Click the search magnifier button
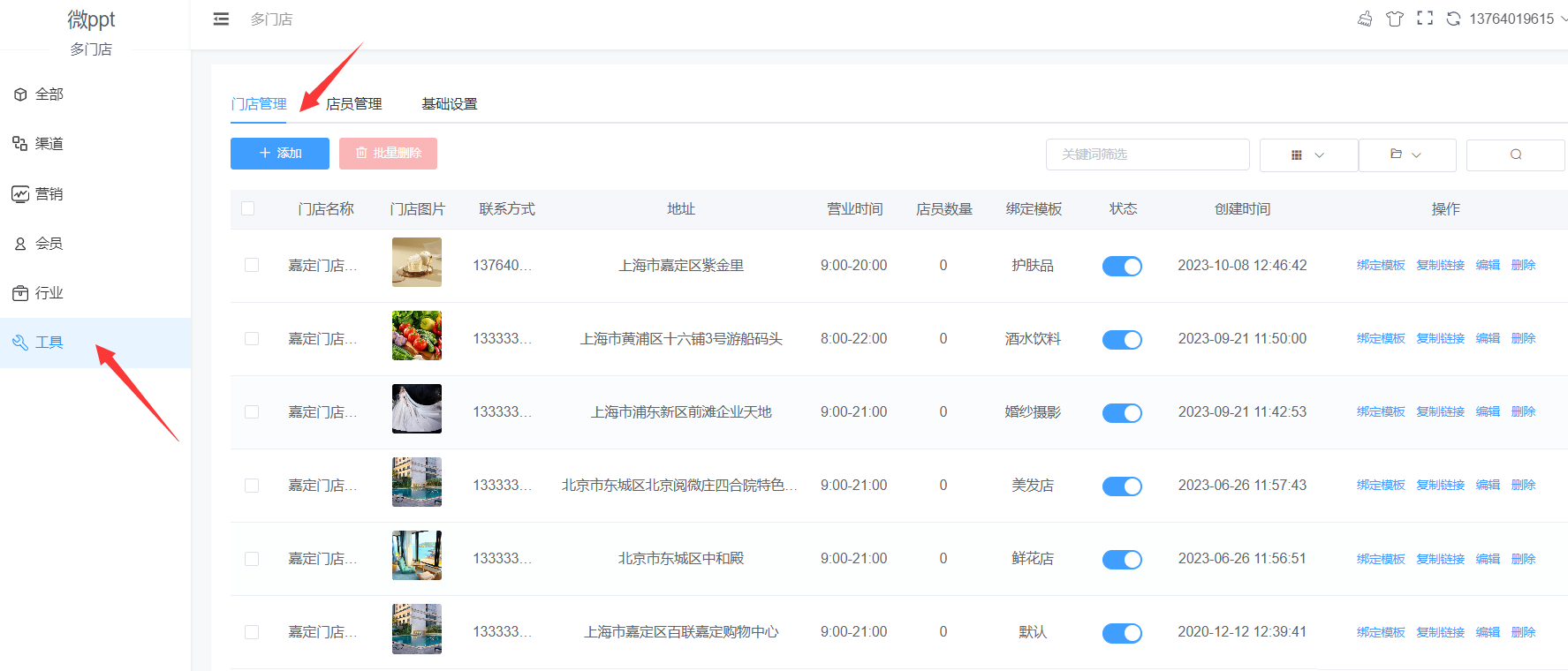1568x671 pixels. tap(1516, 155)
